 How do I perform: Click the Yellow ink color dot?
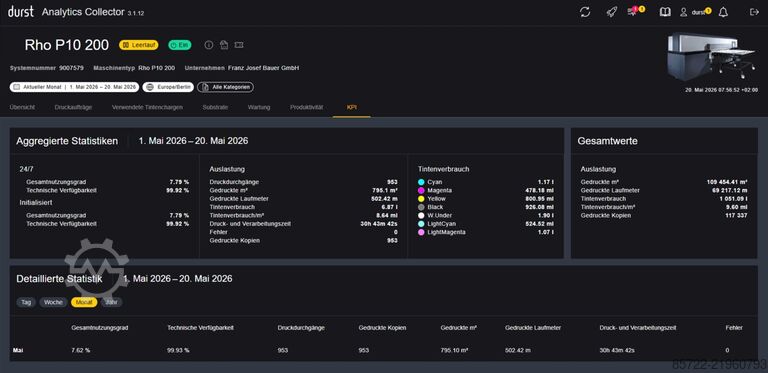[421, 199]
